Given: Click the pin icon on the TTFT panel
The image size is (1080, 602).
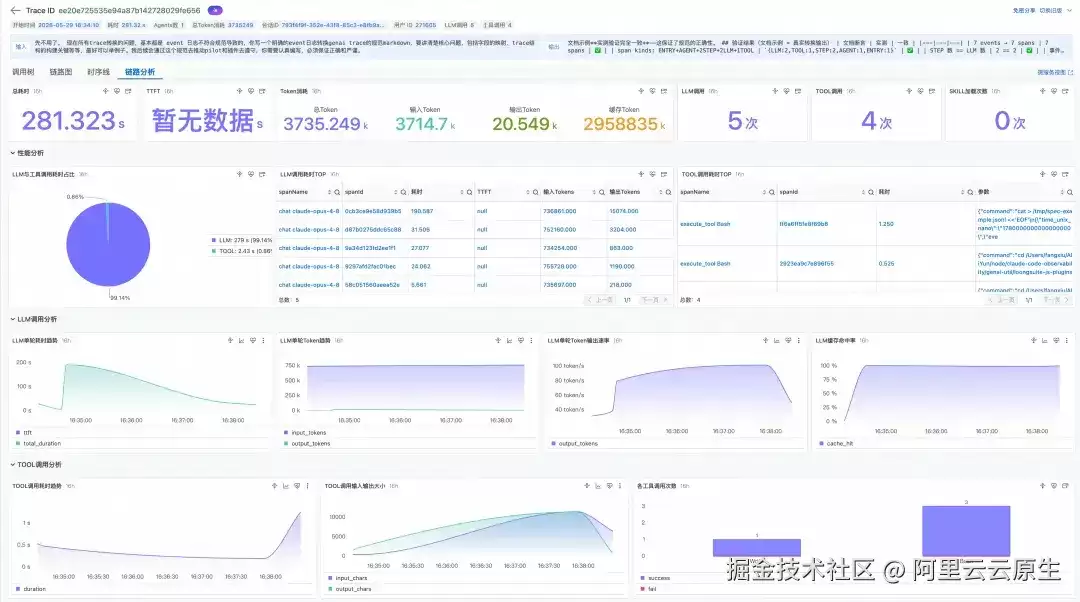Looking at the screenshot, I should (239, 91).
